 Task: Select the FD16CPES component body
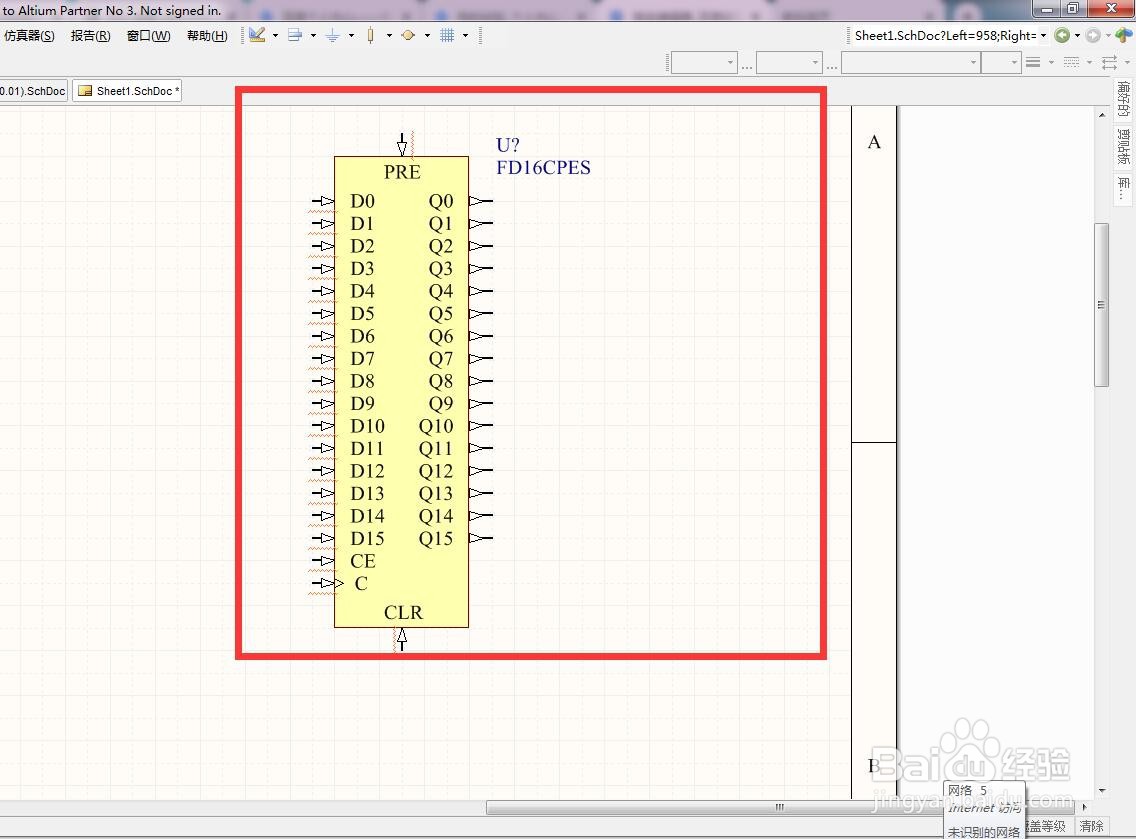[401, 391]
